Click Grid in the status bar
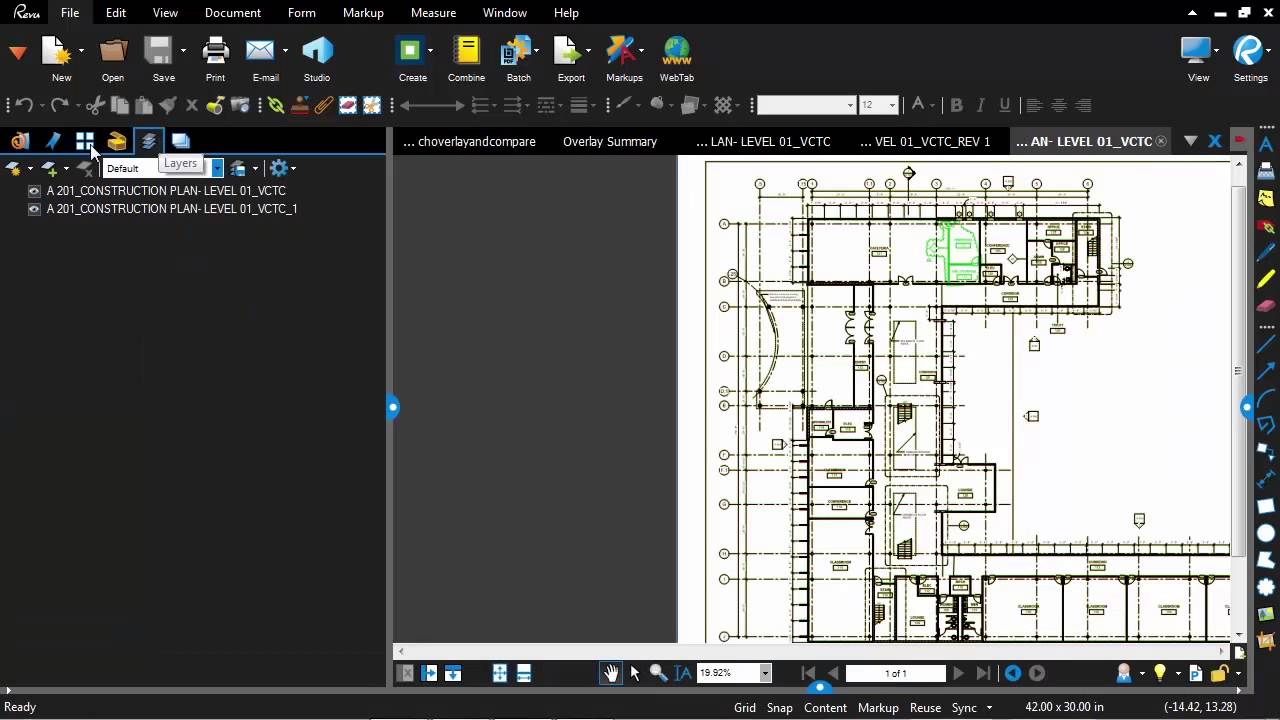This screenshot has width=1280, height=720. [x=745, y=707]
